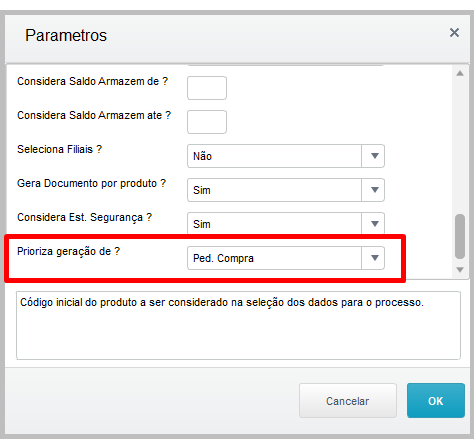Expand the Gera Documento por produto dropdown arrow

point(374,190)
